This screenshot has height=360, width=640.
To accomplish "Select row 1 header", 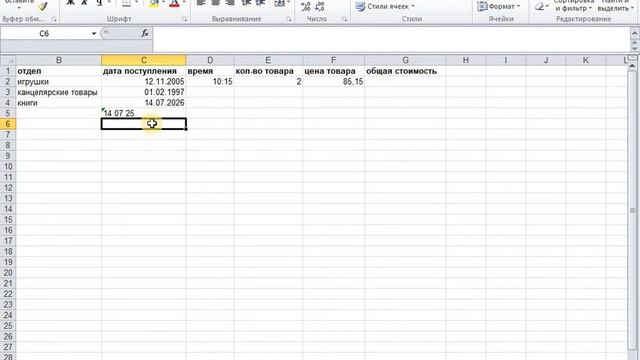I will [8, 71].
